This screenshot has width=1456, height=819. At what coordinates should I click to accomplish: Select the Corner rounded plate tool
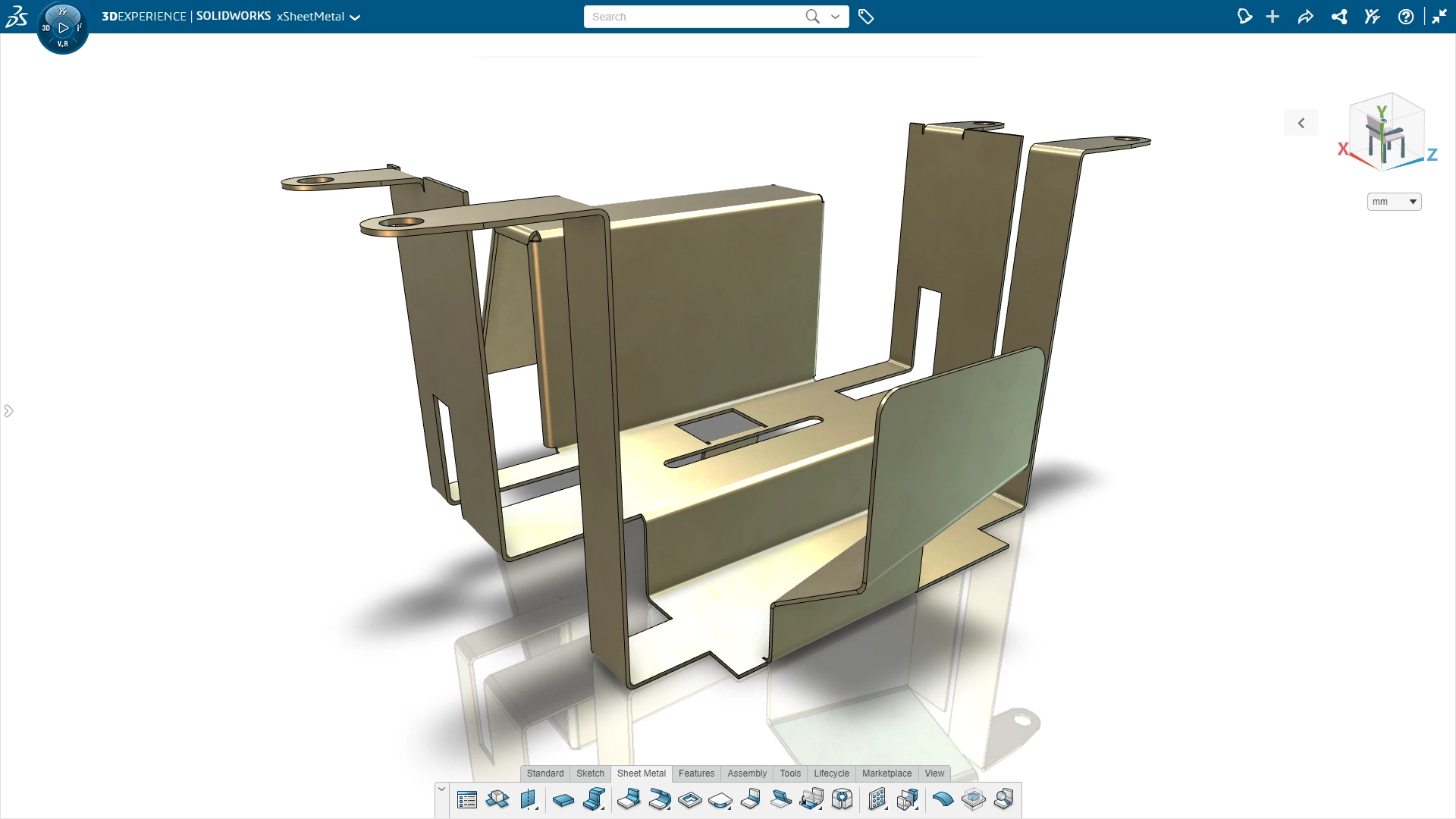click(x=720, y=800)
